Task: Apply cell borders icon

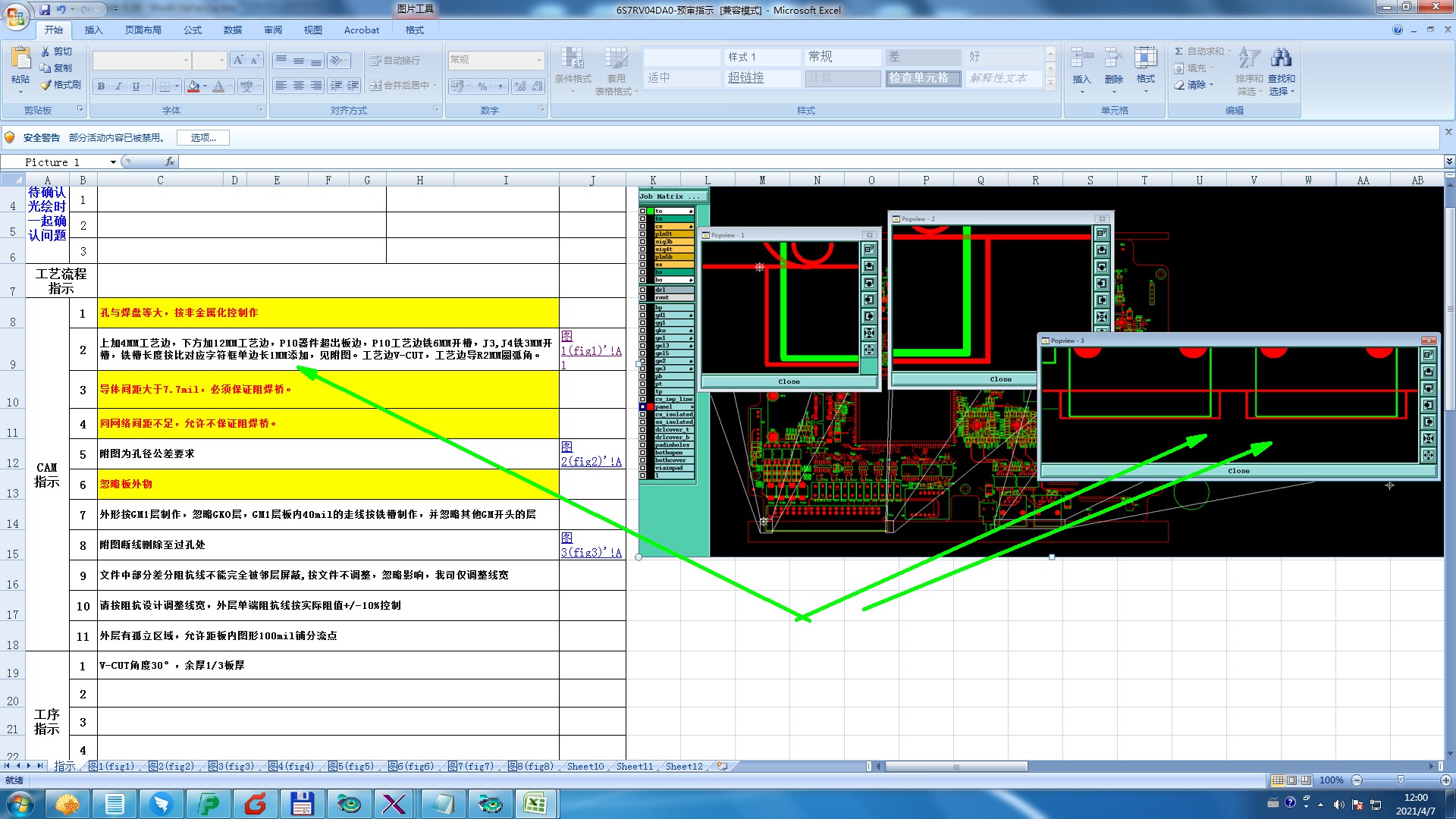Action: coord(165,86)
